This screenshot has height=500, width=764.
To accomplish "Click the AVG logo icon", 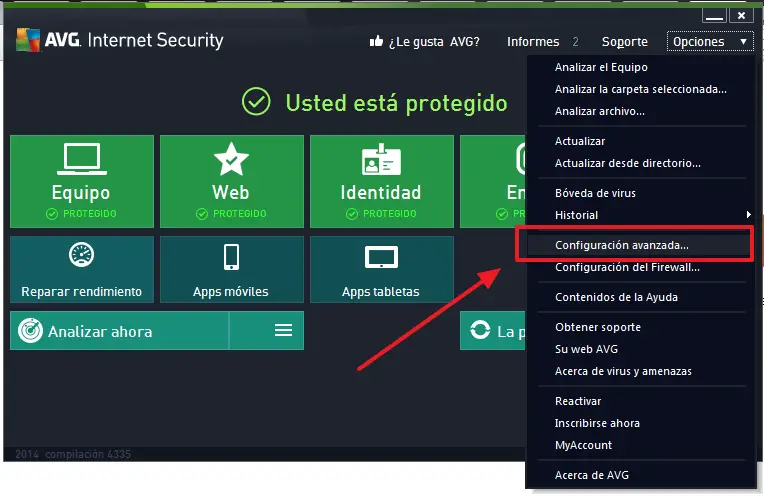I will coord(28,40).
